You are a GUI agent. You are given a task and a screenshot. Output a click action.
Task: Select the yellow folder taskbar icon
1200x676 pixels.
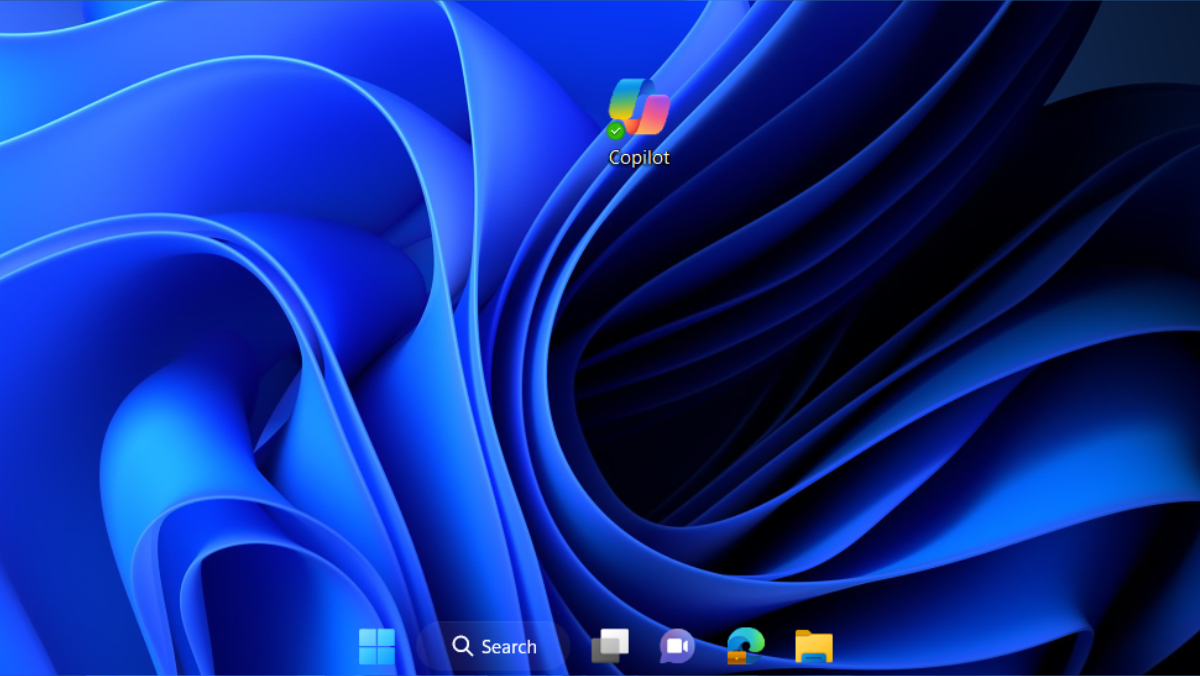click(813, 646)
